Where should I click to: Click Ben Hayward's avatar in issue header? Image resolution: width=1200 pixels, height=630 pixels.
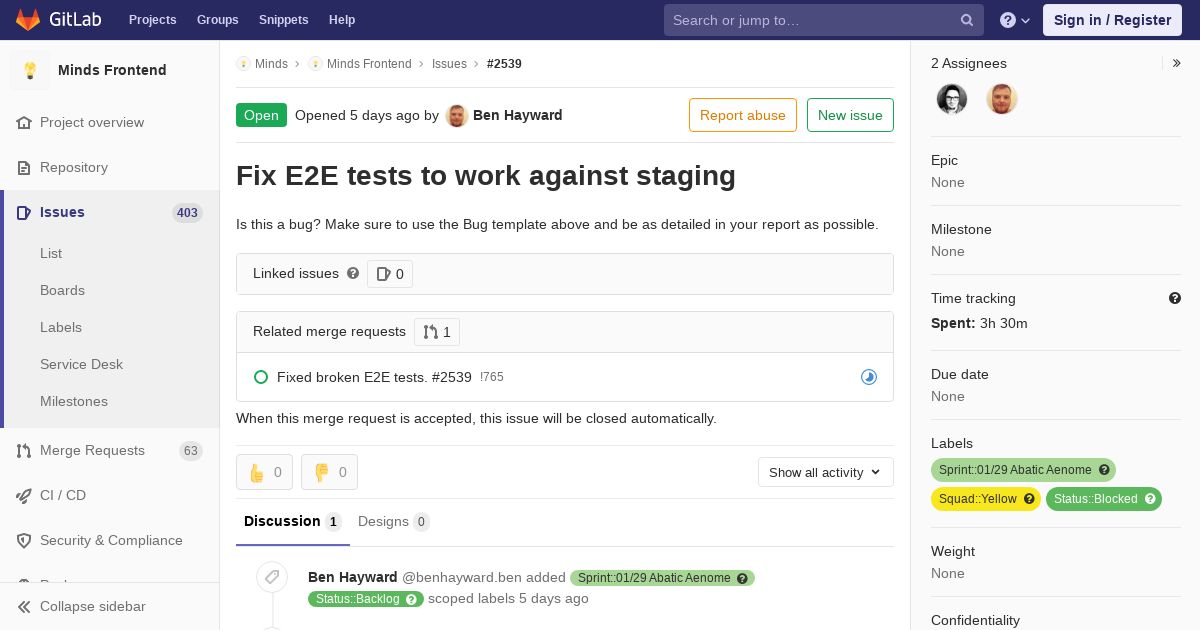[x=457, y=115]
